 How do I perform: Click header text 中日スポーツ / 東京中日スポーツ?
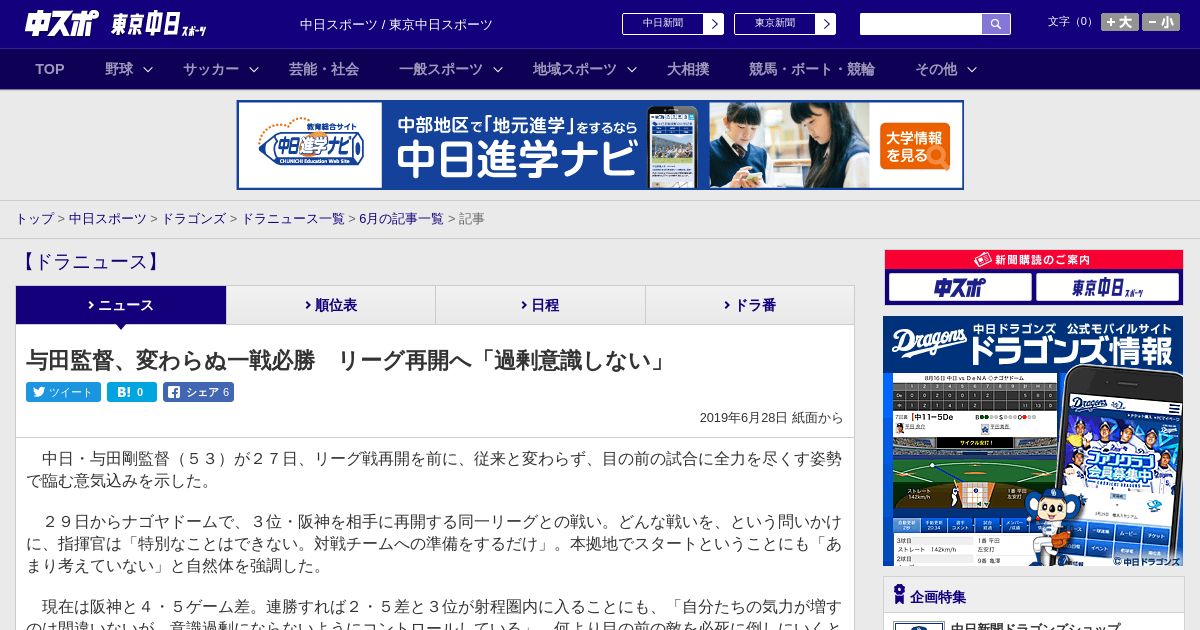pyautogui.click(x=396, y=24)
